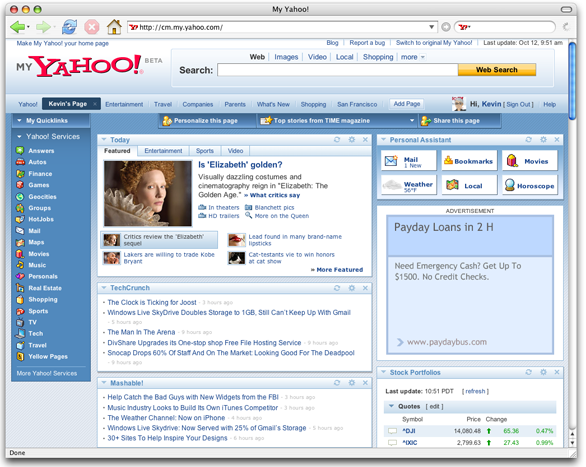
Task: Open Geocities icon in sidebar
Action: (x=20, y=197)
